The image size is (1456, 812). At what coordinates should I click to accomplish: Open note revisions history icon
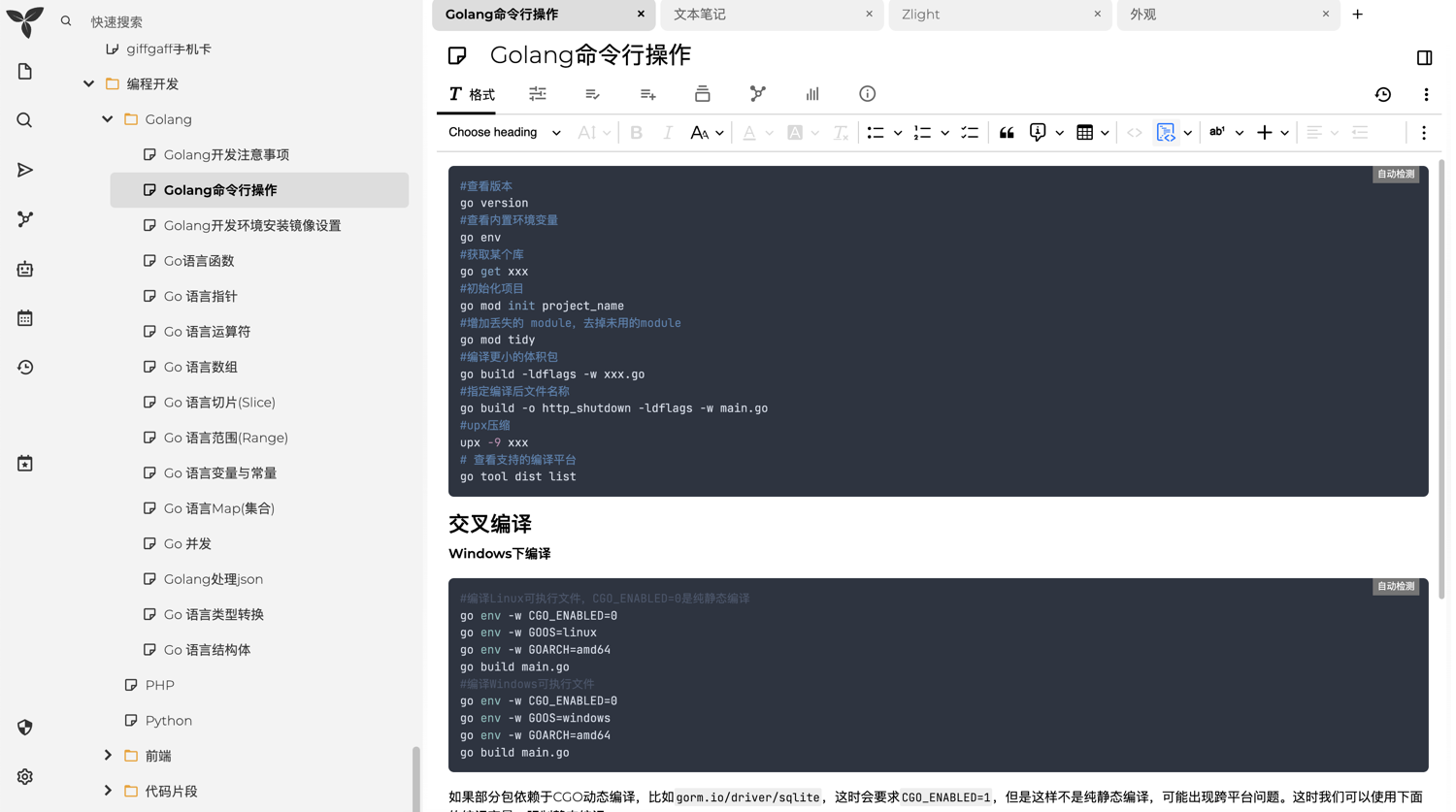click(1383, 94)
